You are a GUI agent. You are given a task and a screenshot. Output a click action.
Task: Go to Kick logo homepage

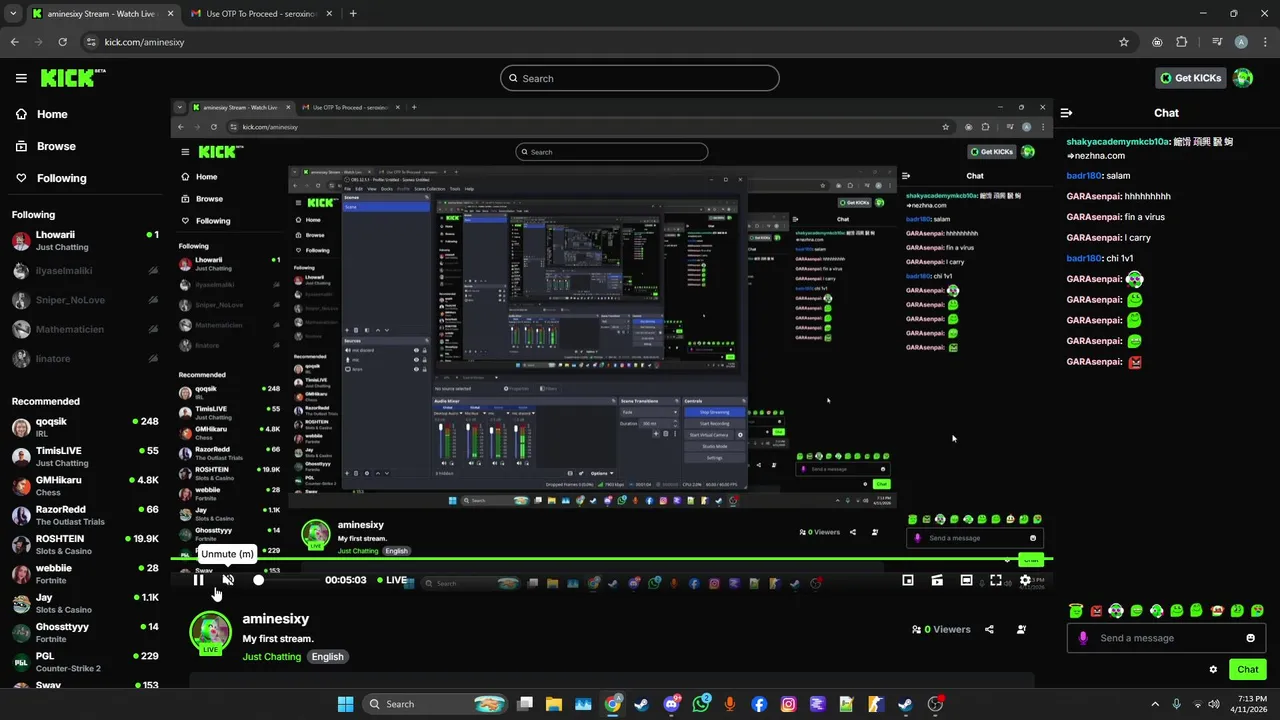(73, 78)
